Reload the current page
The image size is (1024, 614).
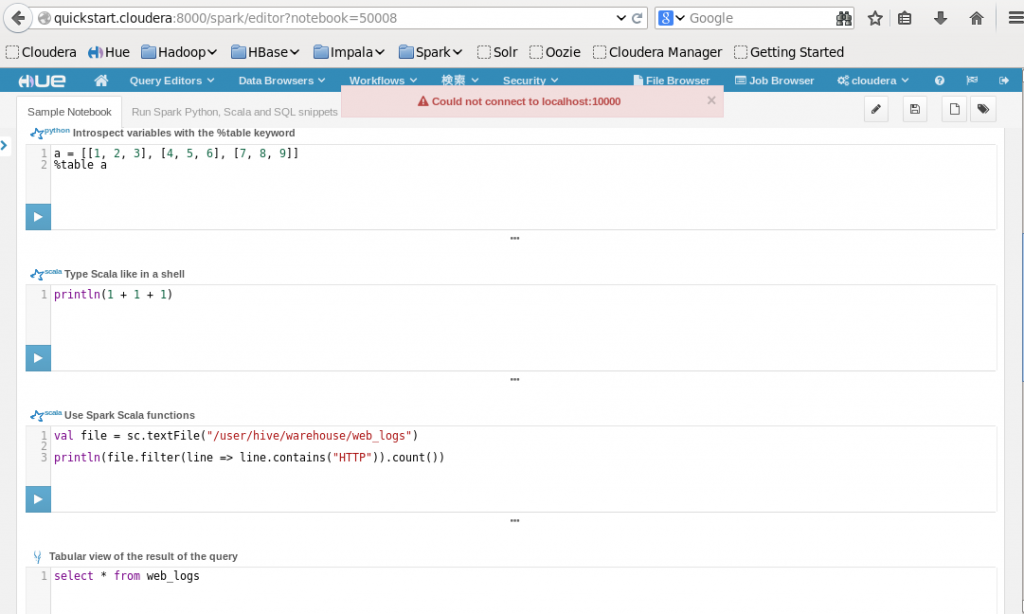click(637, 18)
